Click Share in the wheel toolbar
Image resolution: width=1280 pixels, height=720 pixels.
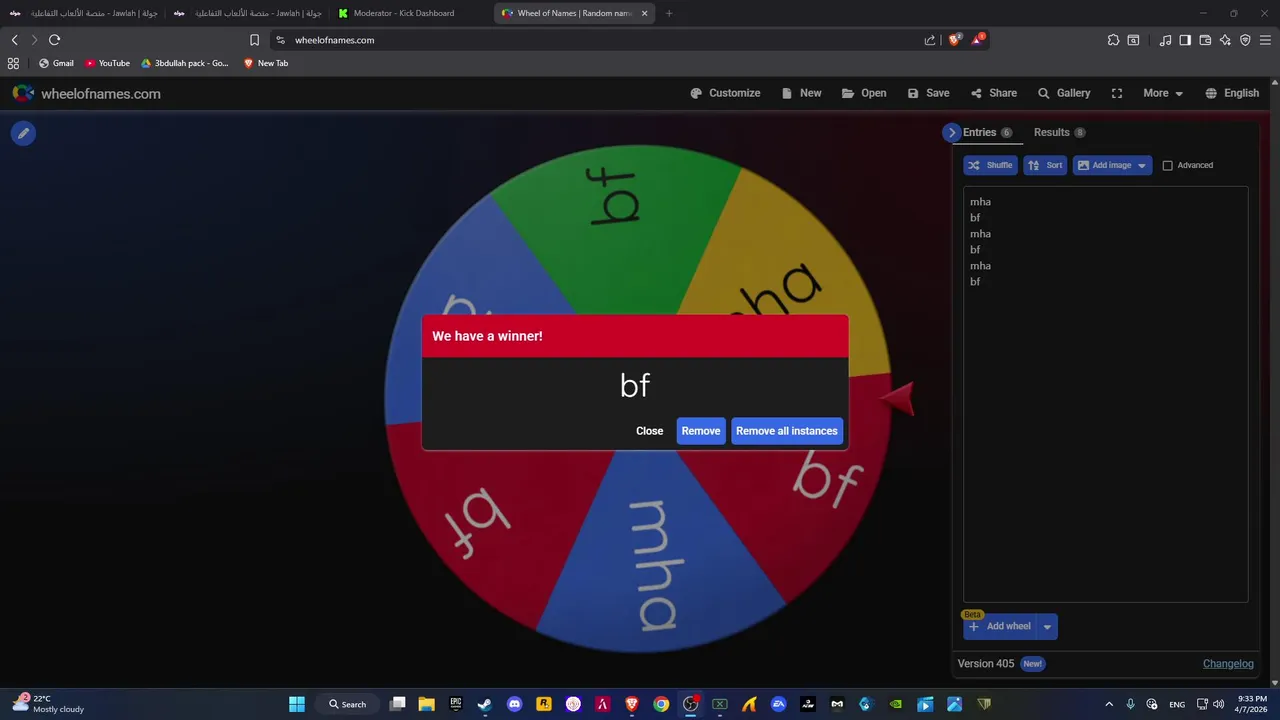click(x=993, y=93)
